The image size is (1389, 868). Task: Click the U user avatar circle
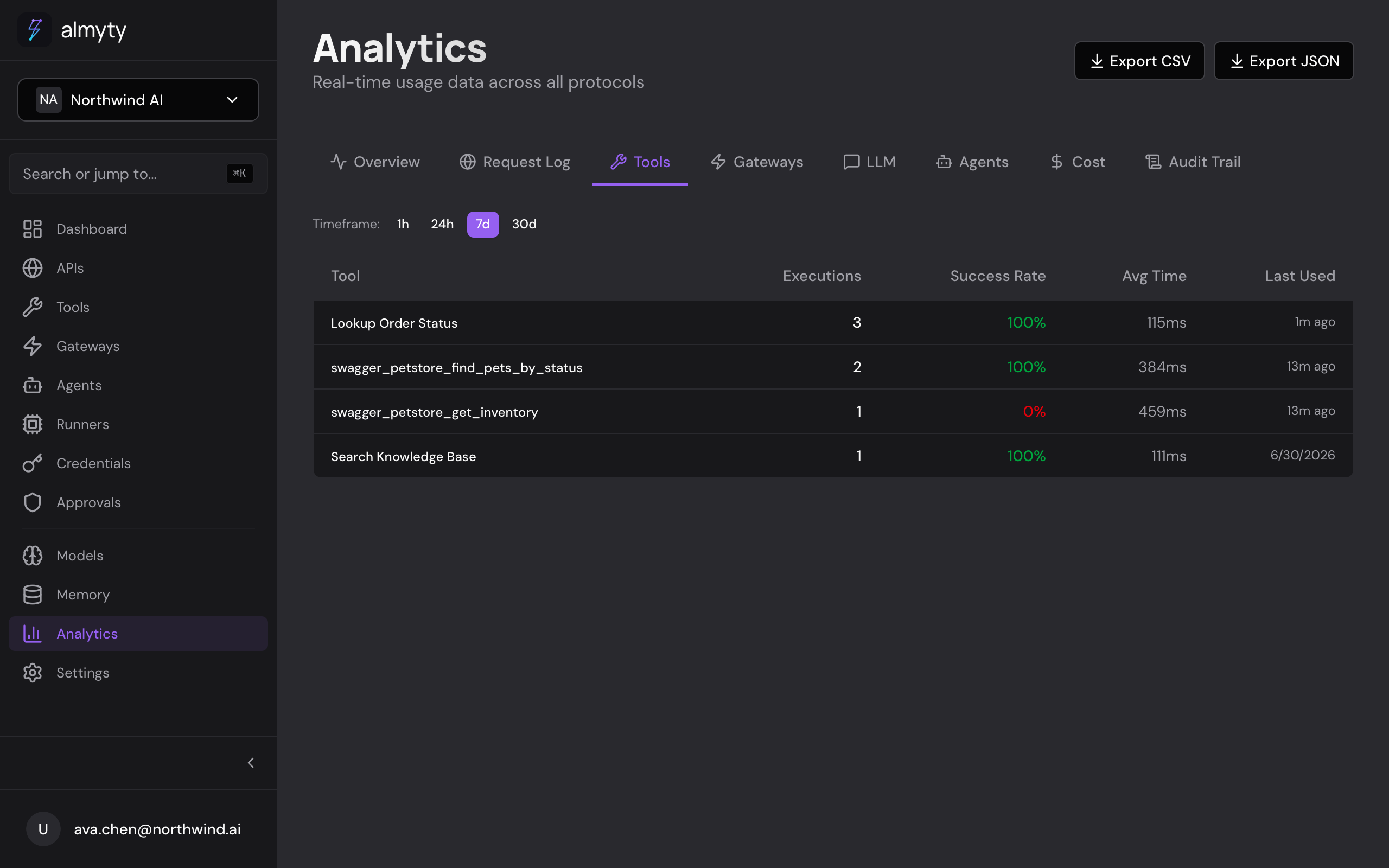(43, 829)
